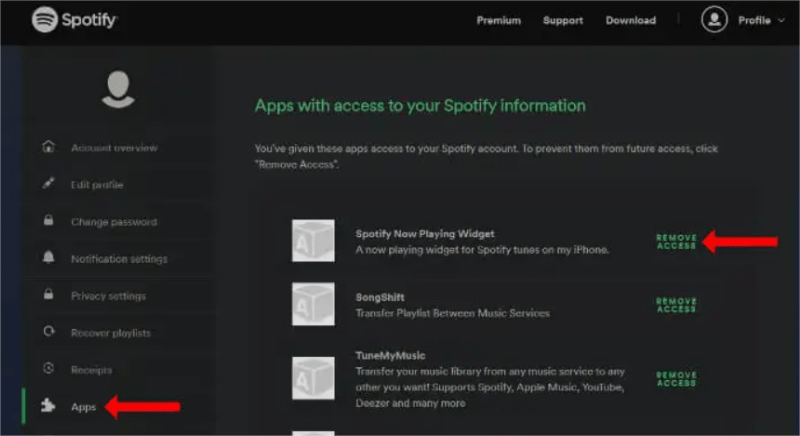
Task: Select Change password in sidebar
Action: 114,222
